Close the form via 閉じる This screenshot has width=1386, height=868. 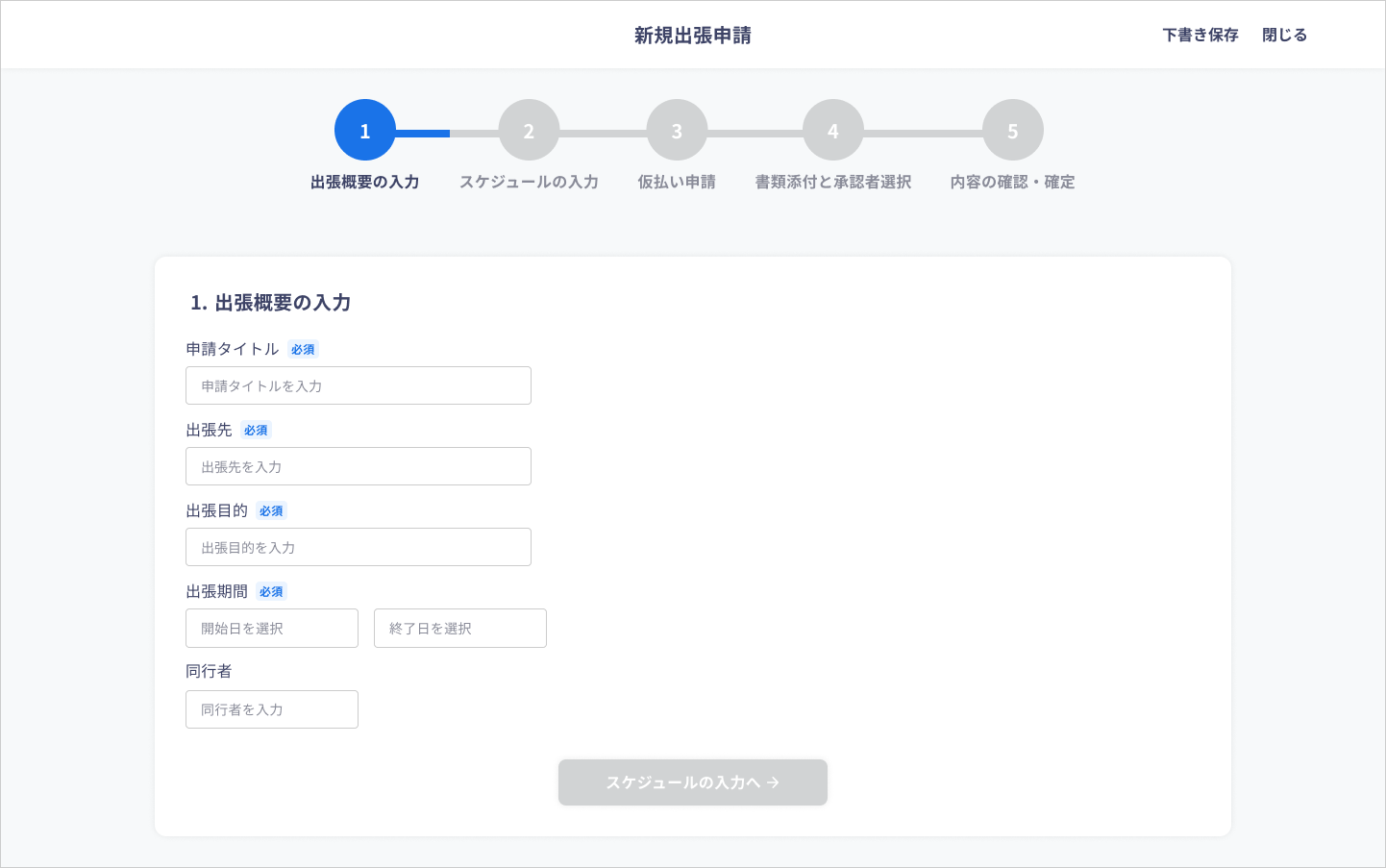1284,34
